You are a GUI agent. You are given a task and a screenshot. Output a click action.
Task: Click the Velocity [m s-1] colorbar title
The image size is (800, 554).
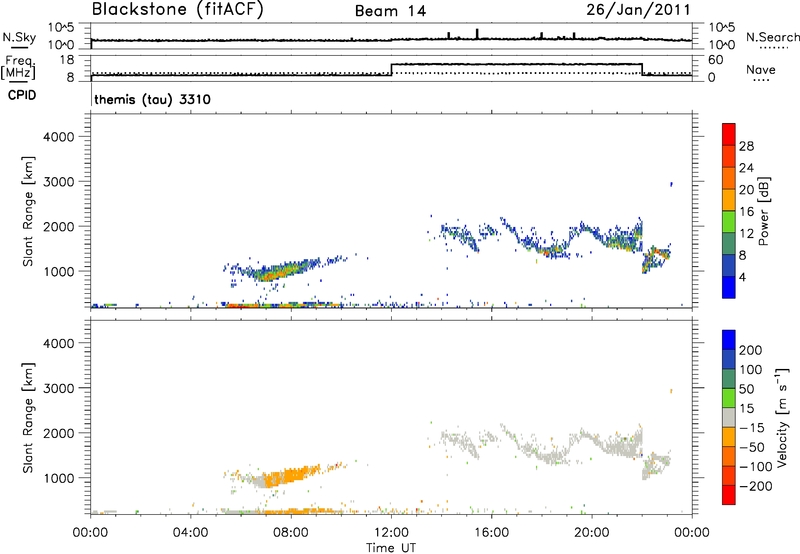[x=782, y=417]
